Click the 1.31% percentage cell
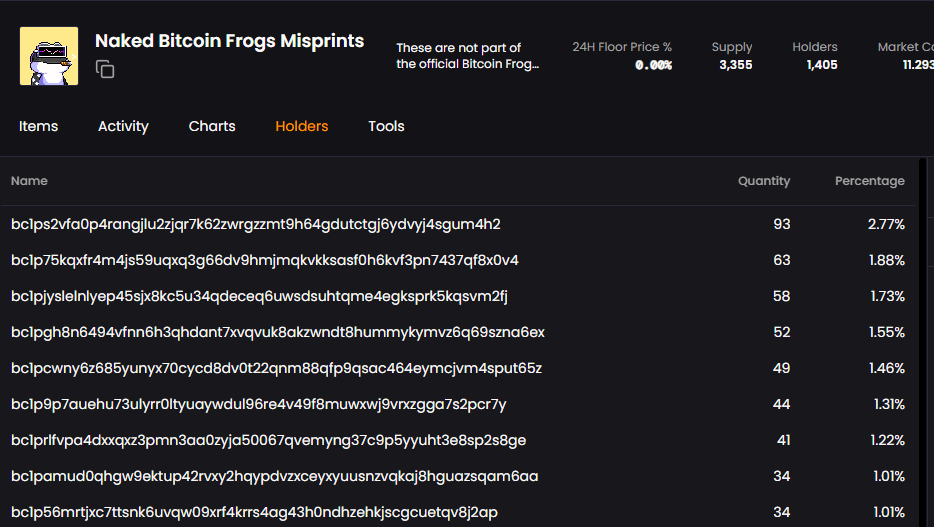Viewport: 934px width, 527px height. point(889,404)
